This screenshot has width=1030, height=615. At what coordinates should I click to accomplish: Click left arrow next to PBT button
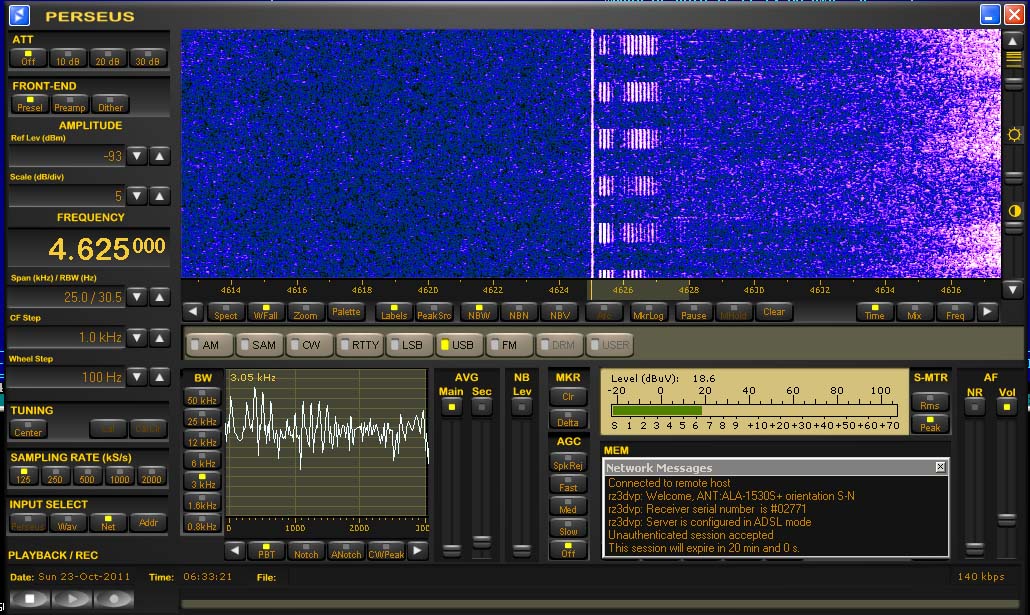(x=235, y=551)
